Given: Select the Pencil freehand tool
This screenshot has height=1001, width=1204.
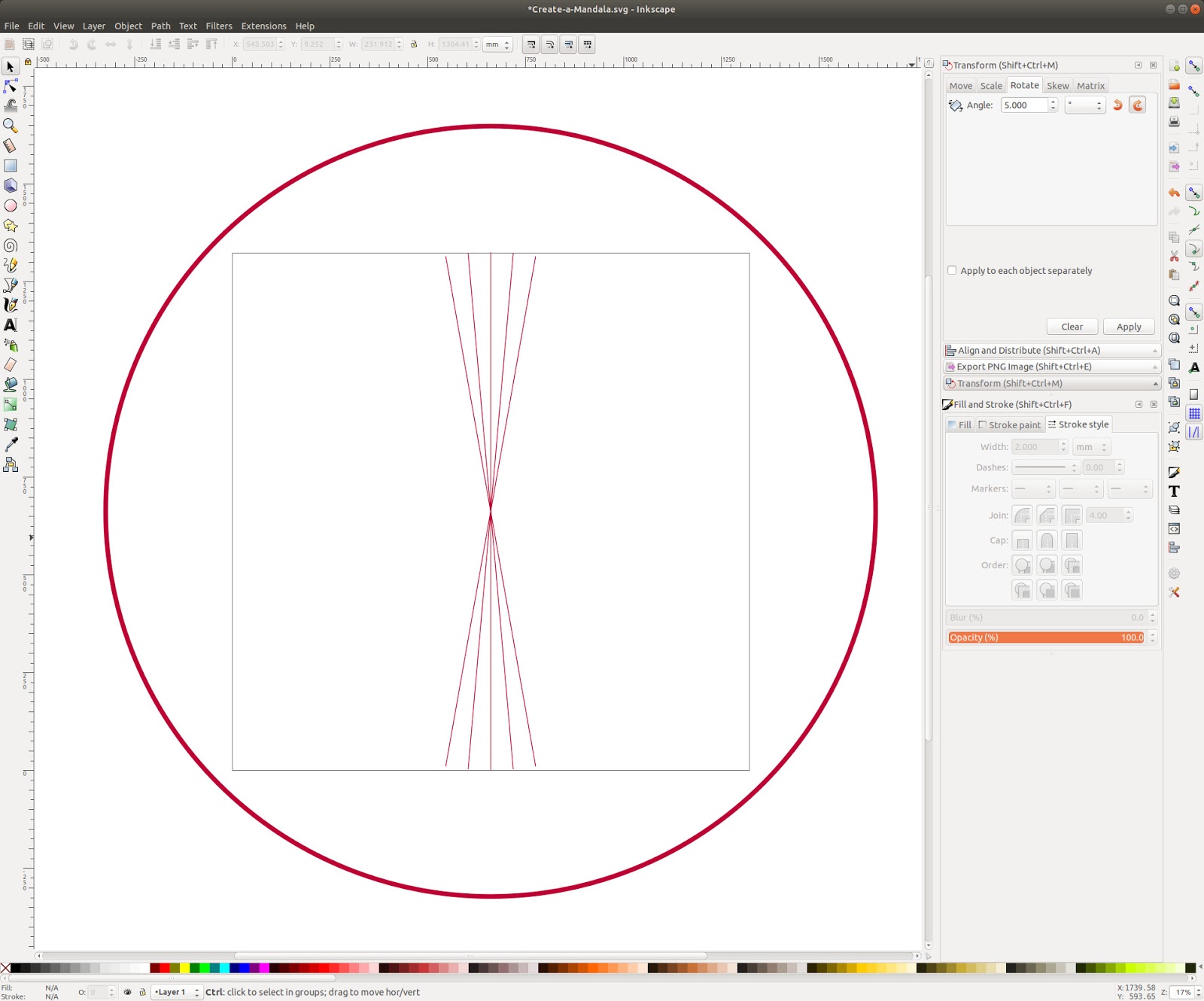Looking at the screenshot, I should 11,265.
